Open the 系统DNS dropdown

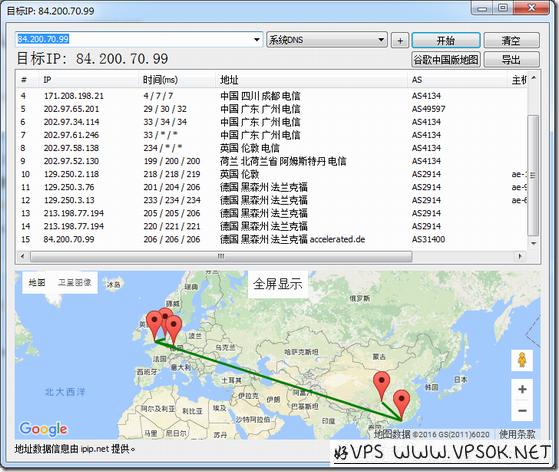point(327,40)
